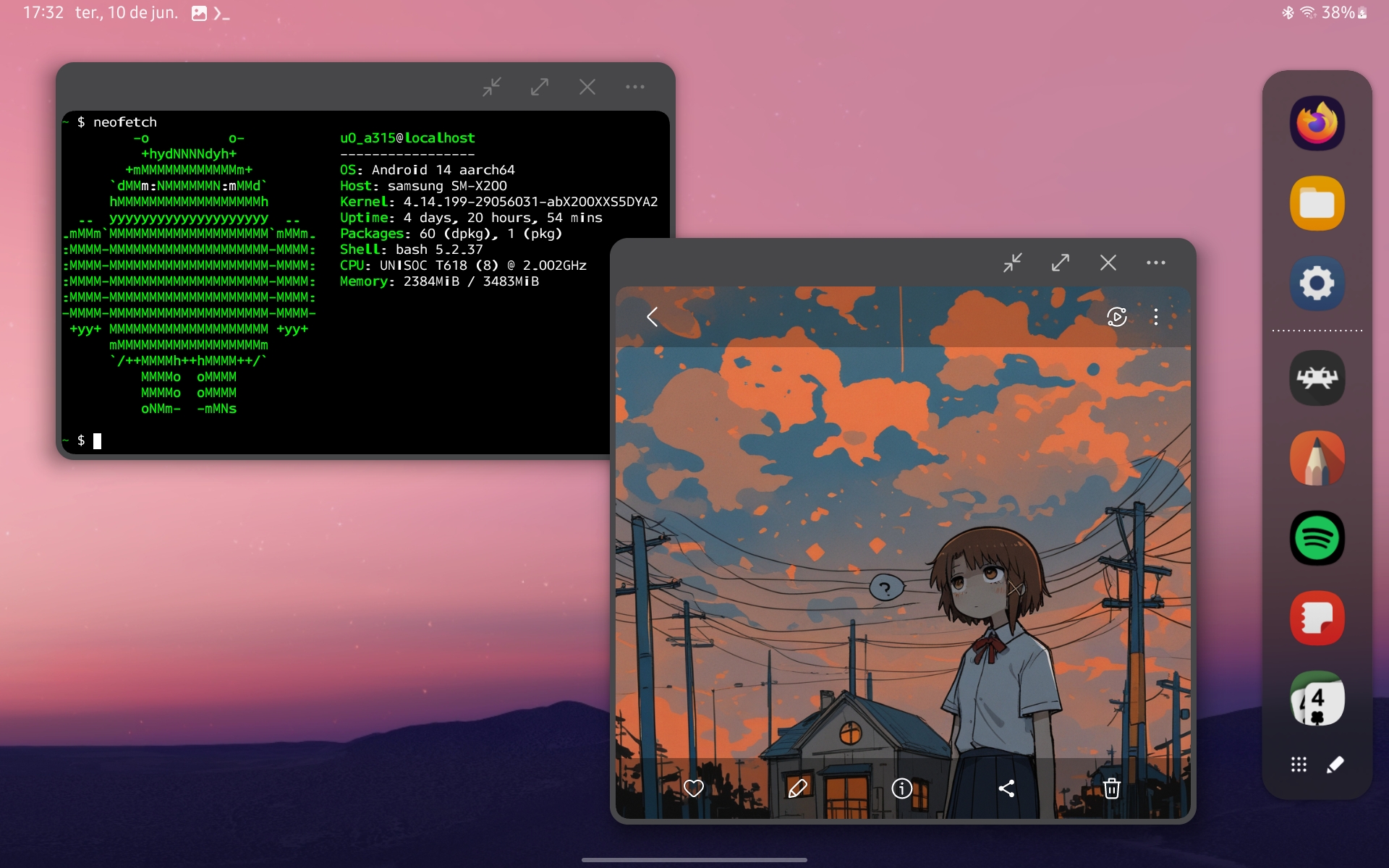Image resolution: width=1389 pixels, height=868 pixels.
Task: Open the Sketchbook pencil app
Action: 1317,459
